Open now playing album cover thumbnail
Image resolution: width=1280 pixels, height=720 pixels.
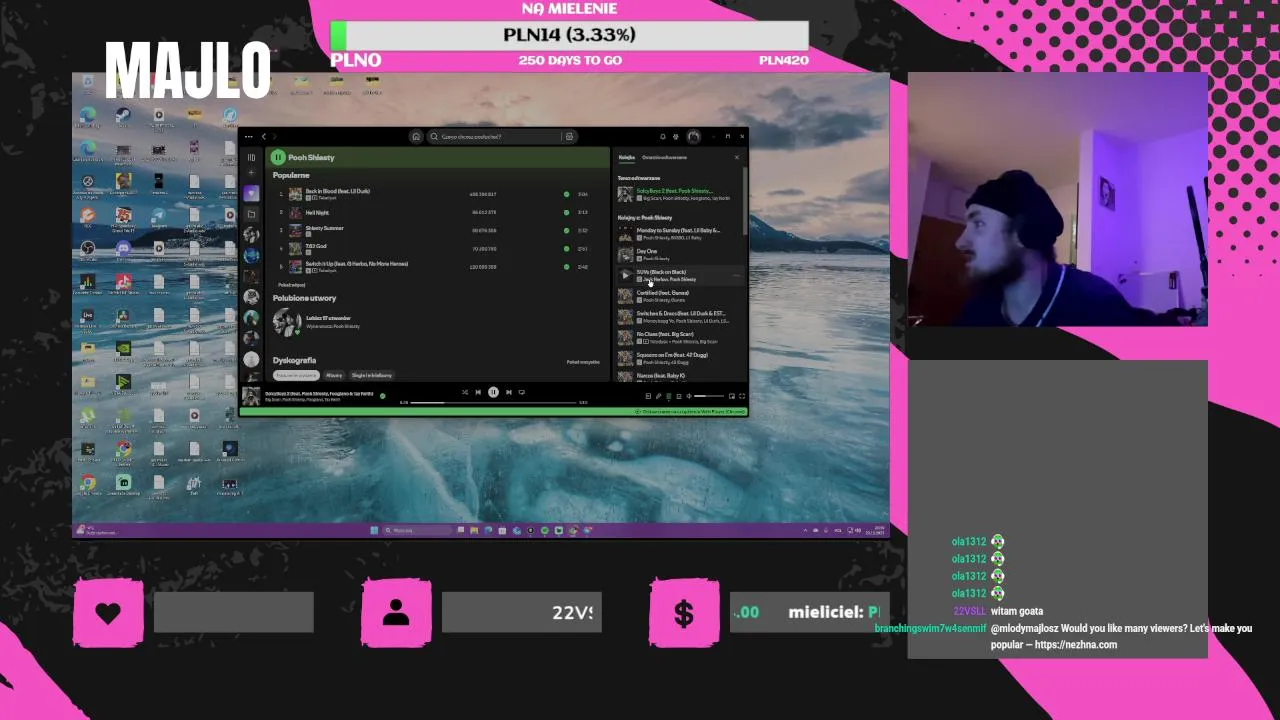250,396
